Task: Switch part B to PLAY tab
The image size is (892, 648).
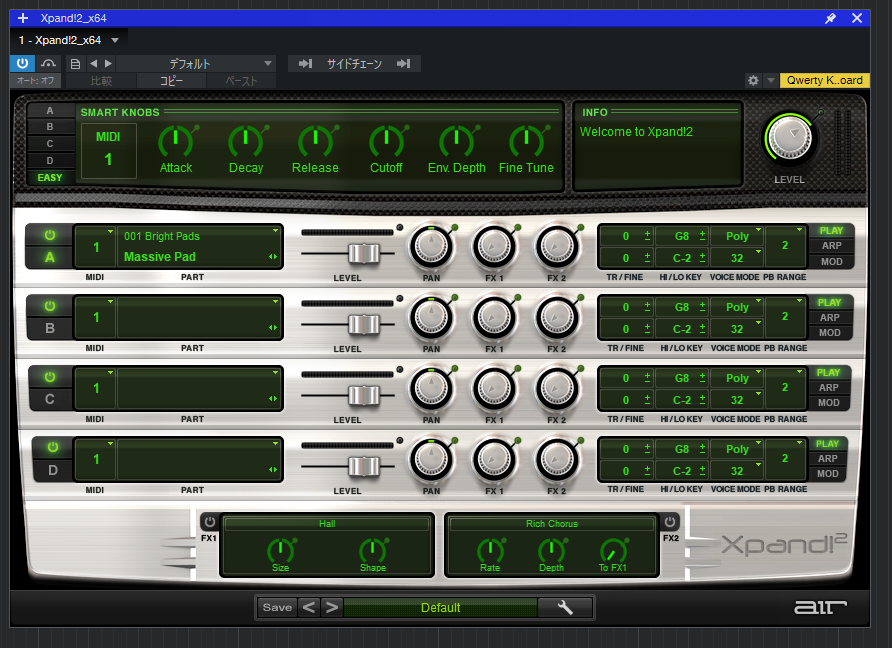Action: click(x=829, y=303)
